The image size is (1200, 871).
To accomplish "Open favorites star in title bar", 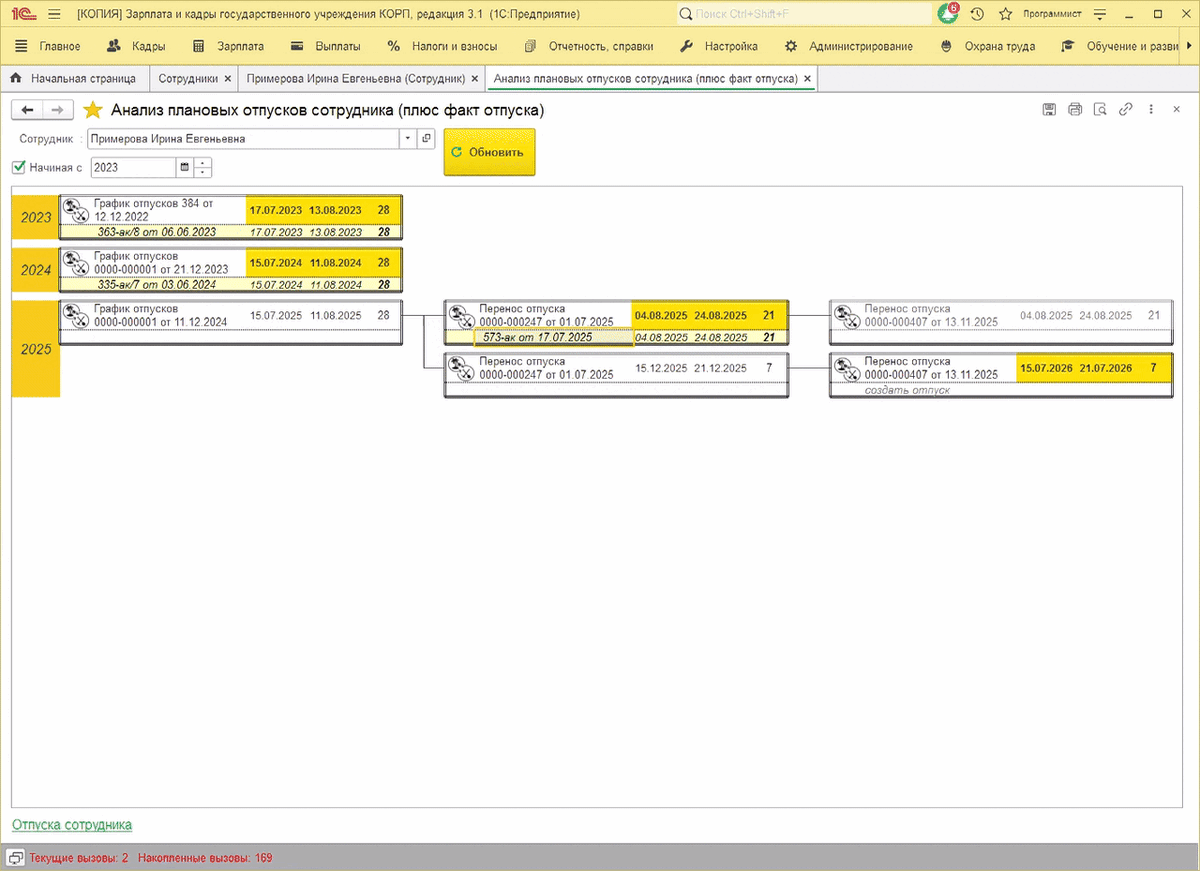I will pos(1005,14).
